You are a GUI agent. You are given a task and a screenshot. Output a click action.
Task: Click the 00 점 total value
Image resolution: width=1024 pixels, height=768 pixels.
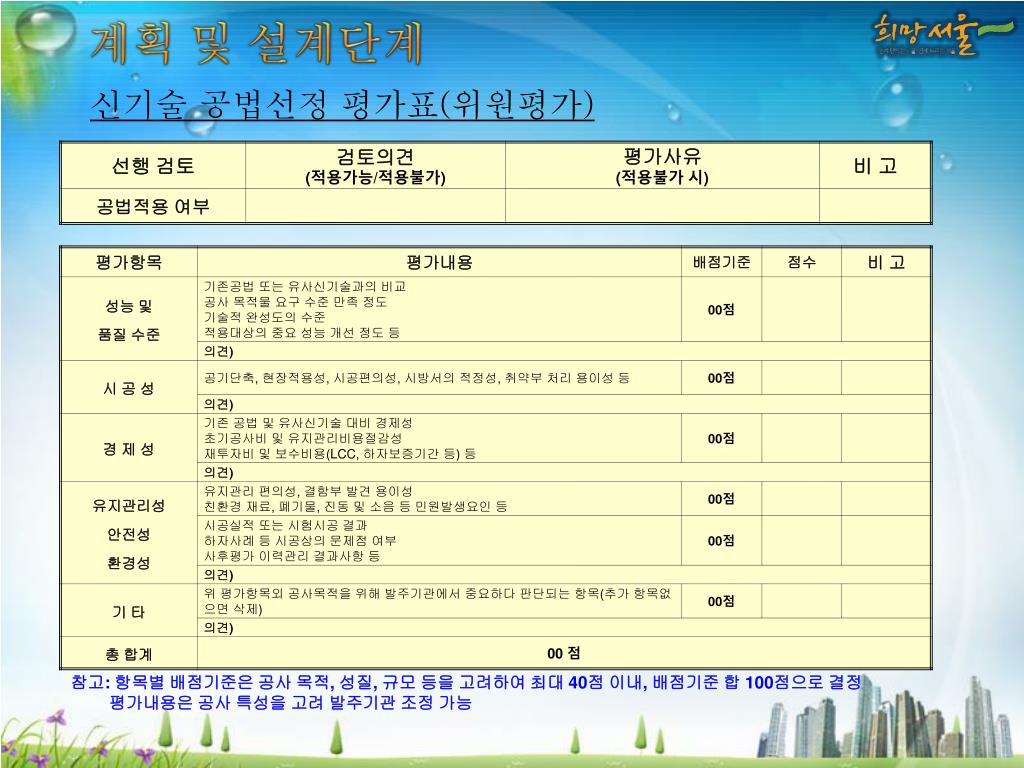(x=564, y=653)
